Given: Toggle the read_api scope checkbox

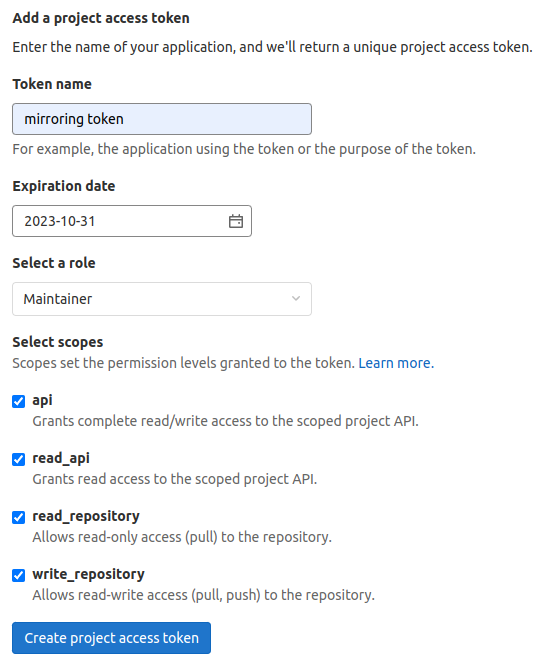Looking at the screenshot, I should coord(19,459).
